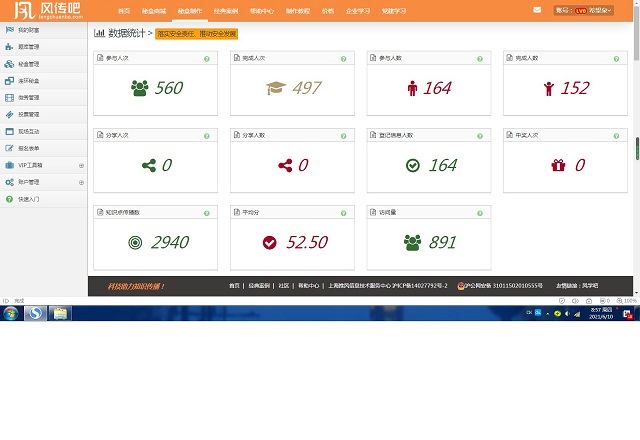Click the people icon beside 891
This screenshot has width=640, height=440.
[x=412, y=242]
